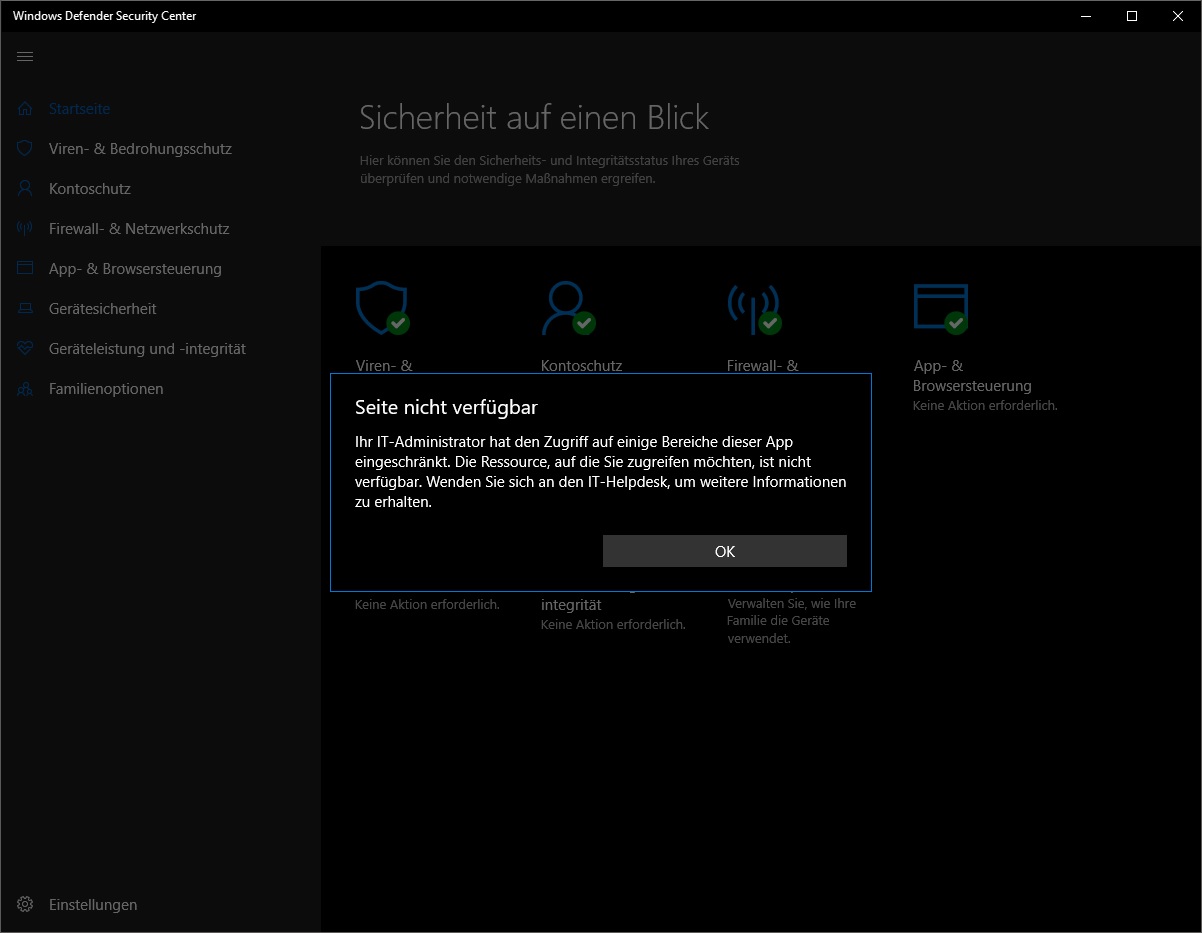Click OK in the Seite nicht verfügbar dialog
The width and height of the screenshot is (1202, 933).
pyautogui.click(x=724, y=551)
